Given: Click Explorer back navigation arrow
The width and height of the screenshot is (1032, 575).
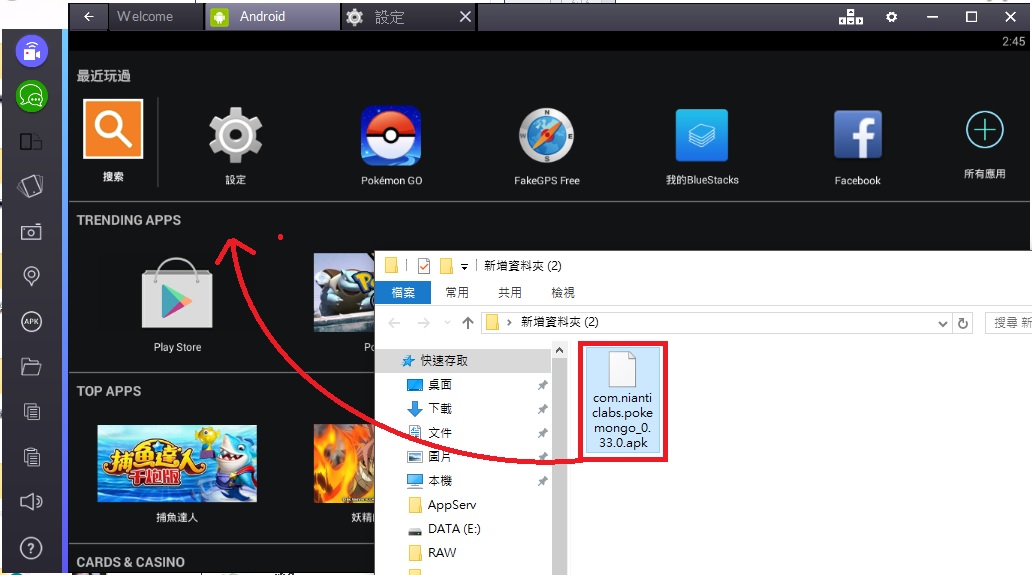Looking at the screenshot, I should [394, 323].
